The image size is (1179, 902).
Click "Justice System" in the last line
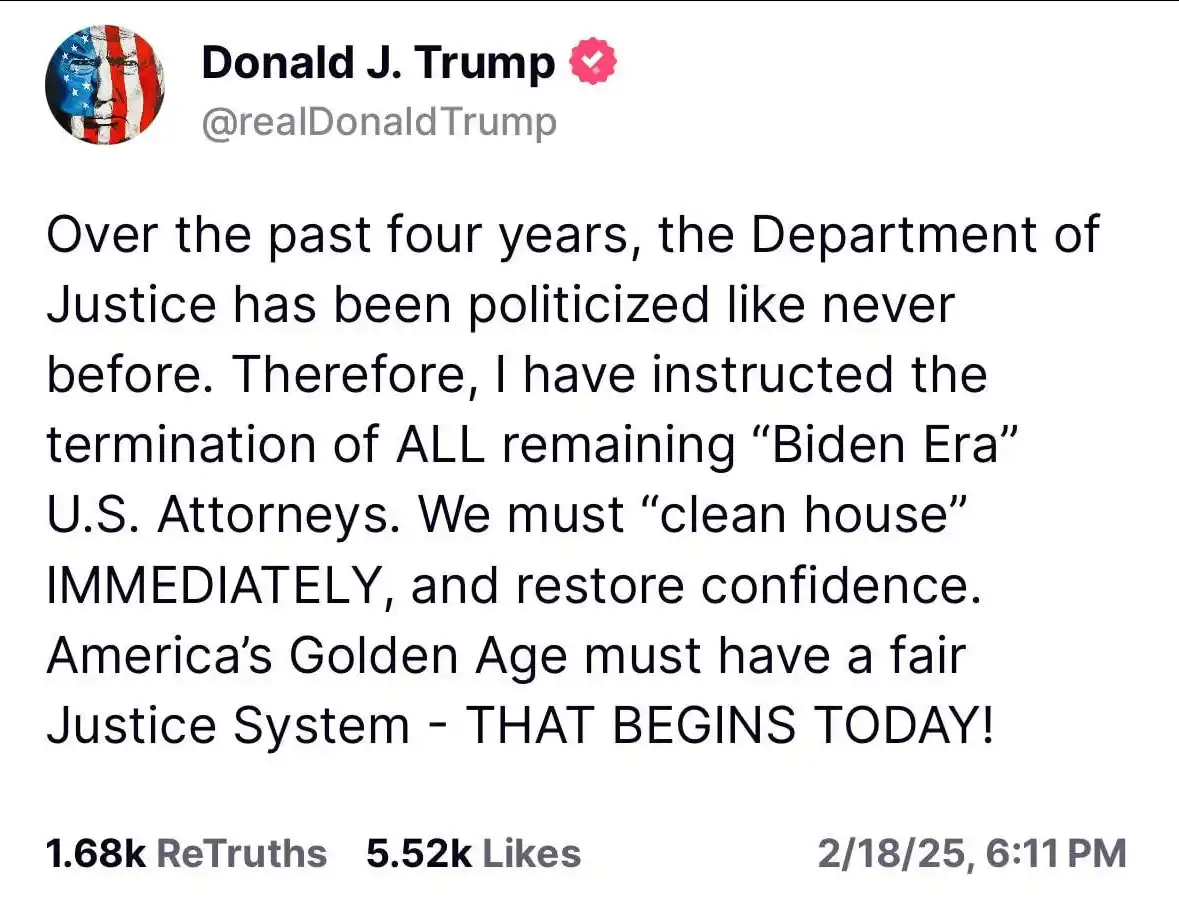pyautogui.click(x=228, y=726)
